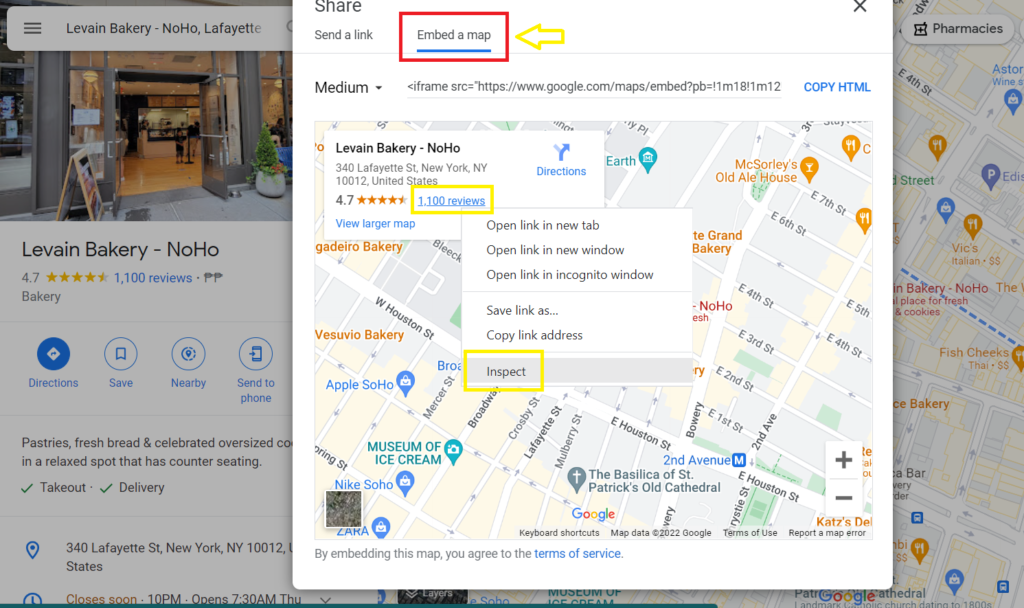Click the Apple SoHo shopping pin
Viewport: 1024px width, 608px height.
pos(406,383)
